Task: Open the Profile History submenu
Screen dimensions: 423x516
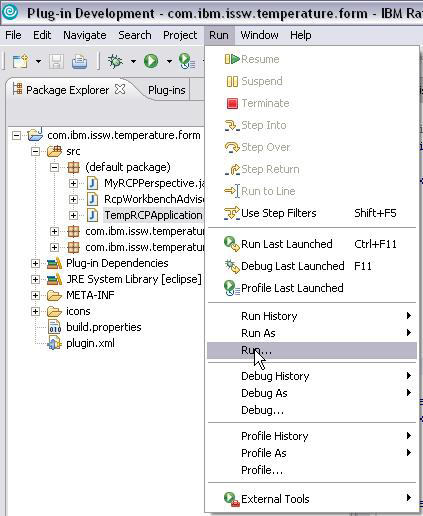Action: point(312,436)
